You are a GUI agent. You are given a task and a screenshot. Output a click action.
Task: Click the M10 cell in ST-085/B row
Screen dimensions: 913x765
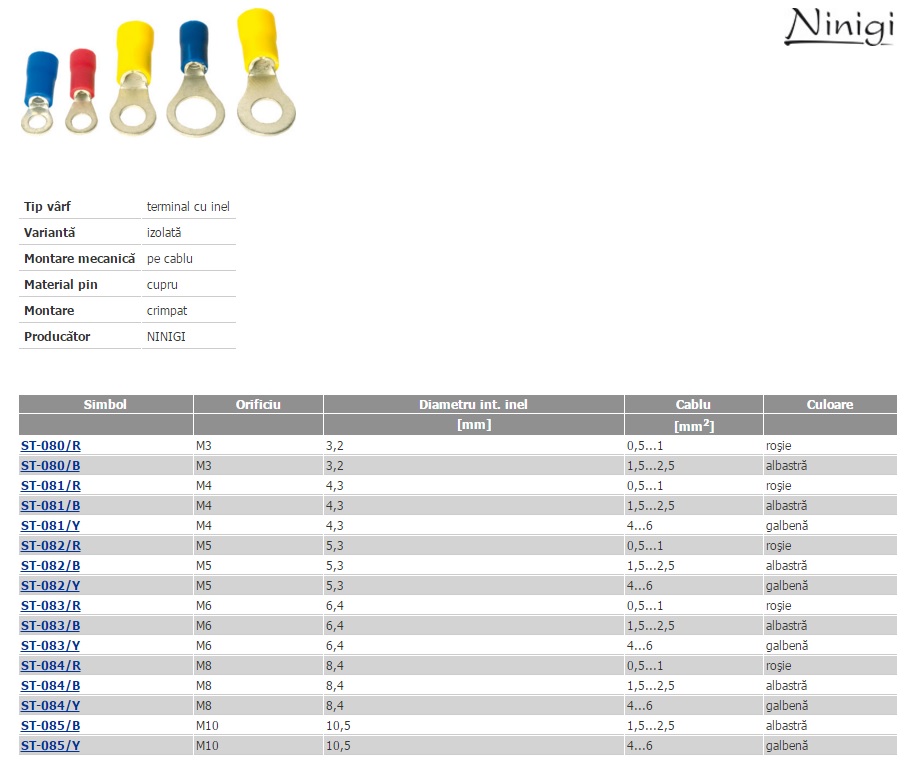click(x=207, y=726)
